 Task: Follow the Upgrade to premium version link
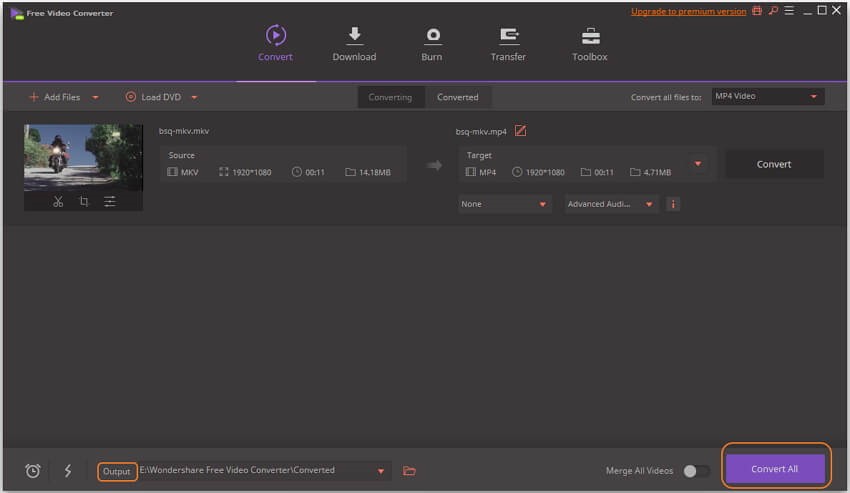click(x=688, y=11)
